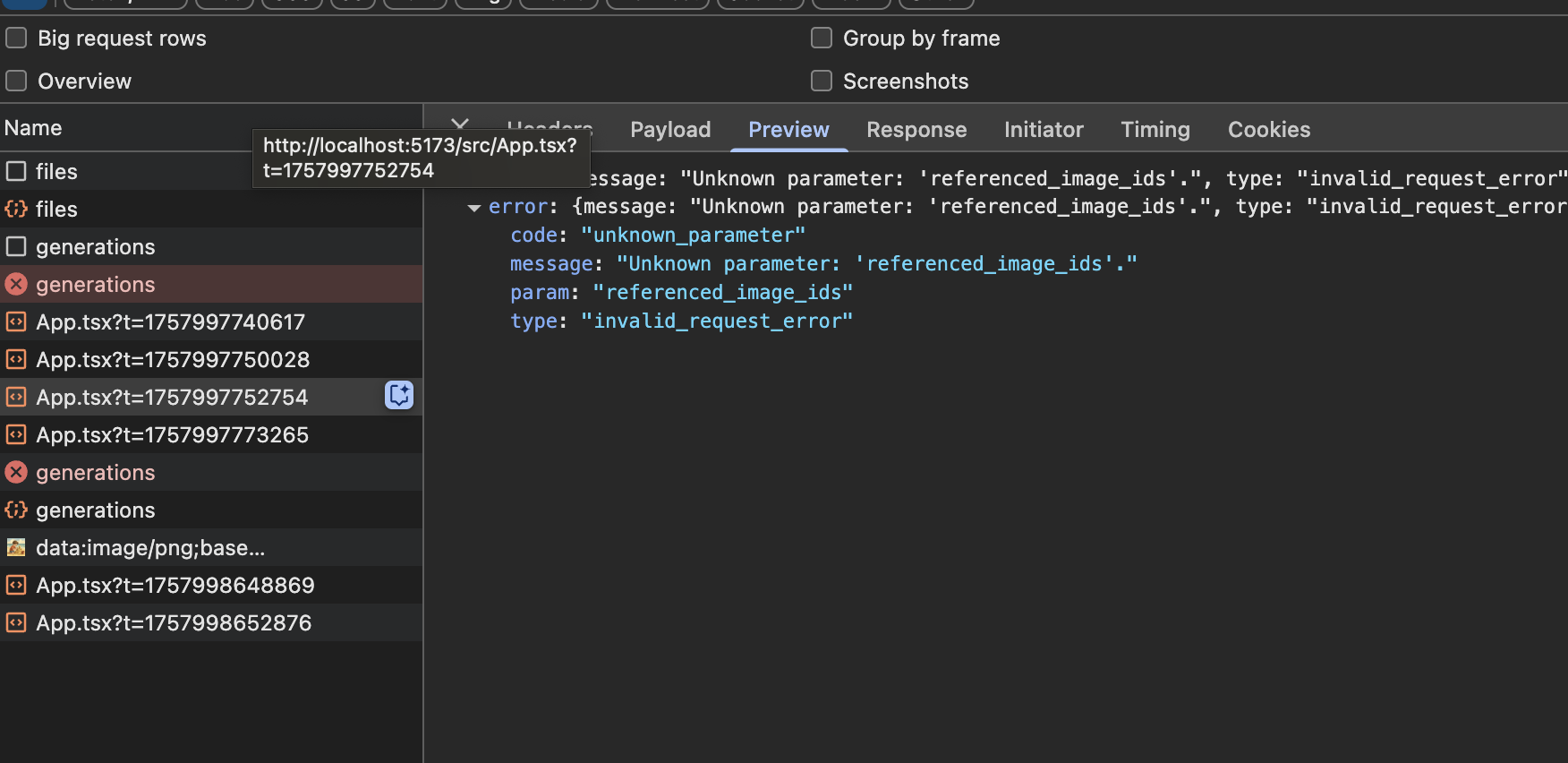
Task: Open the Response tab
Action: click(x=916, y=130)
